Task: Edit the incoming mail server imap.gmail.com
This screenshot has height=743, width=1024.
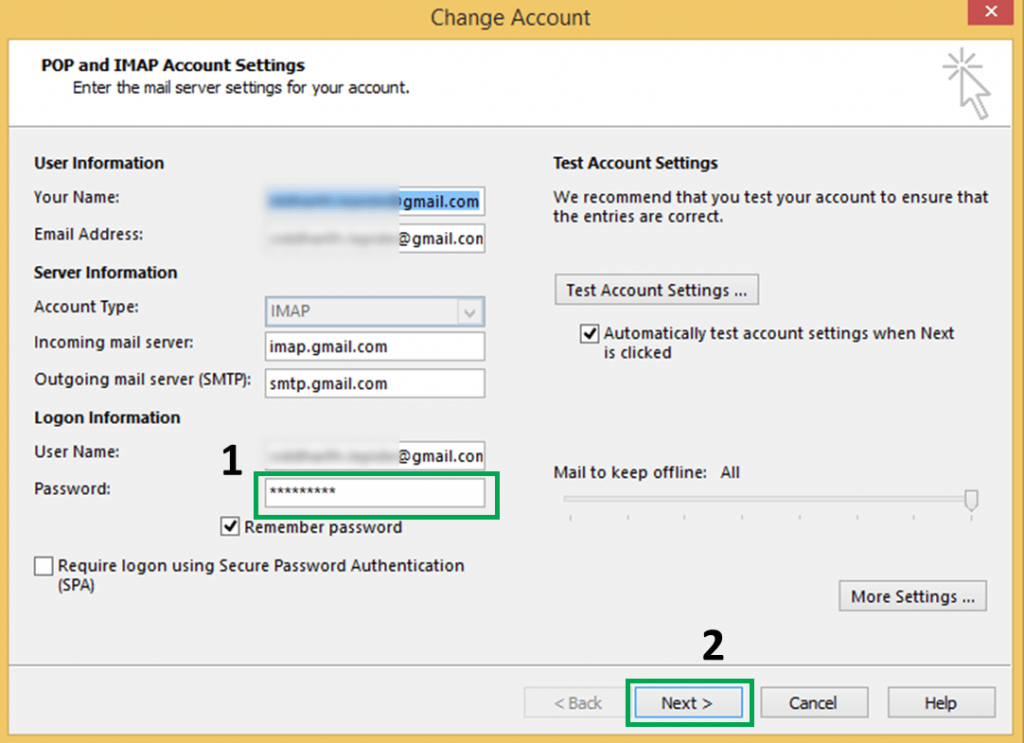Action: (x=375, y=346)
